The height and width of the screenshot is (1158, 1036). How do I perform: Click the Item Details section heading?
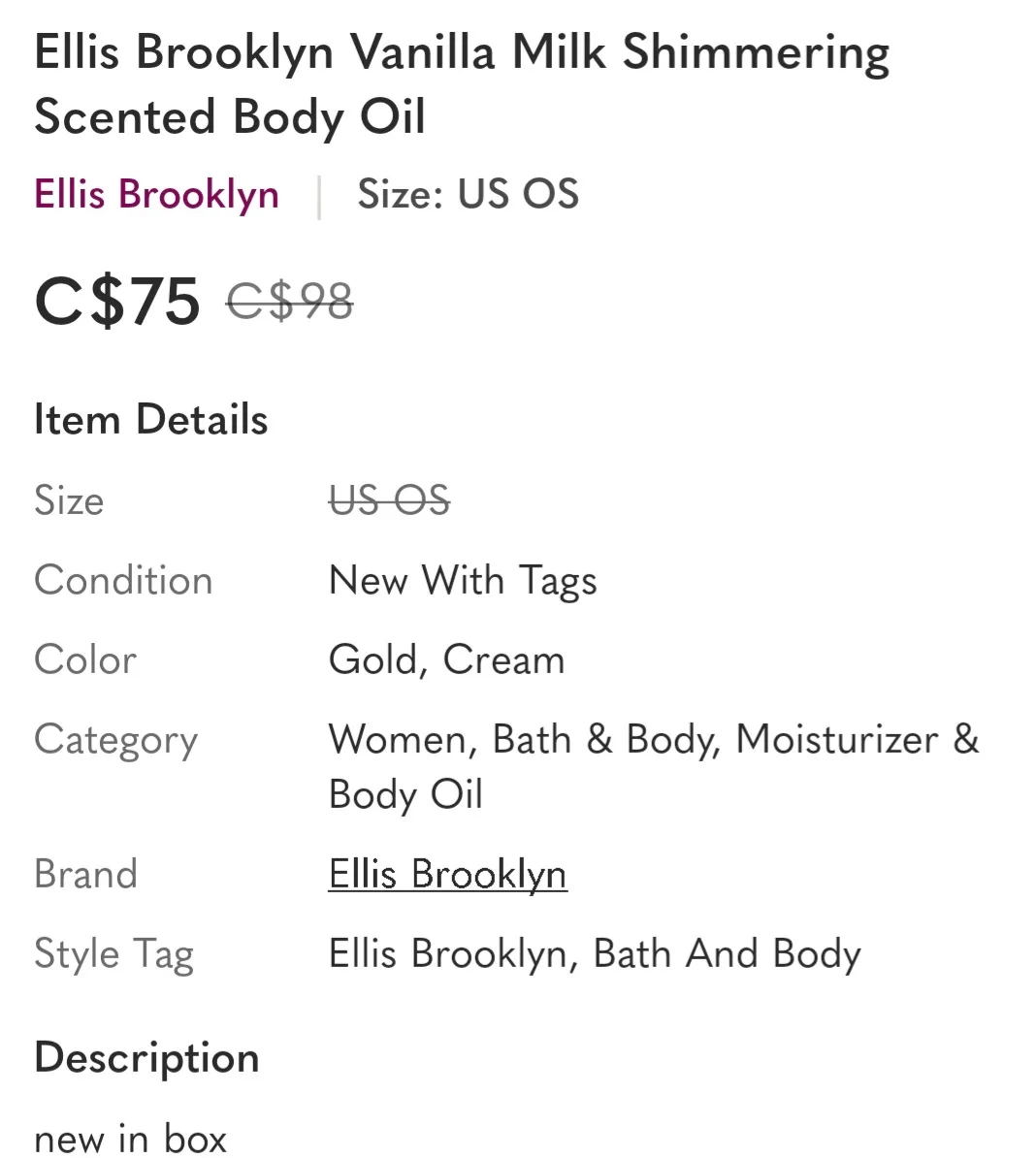tap(150, 419)
